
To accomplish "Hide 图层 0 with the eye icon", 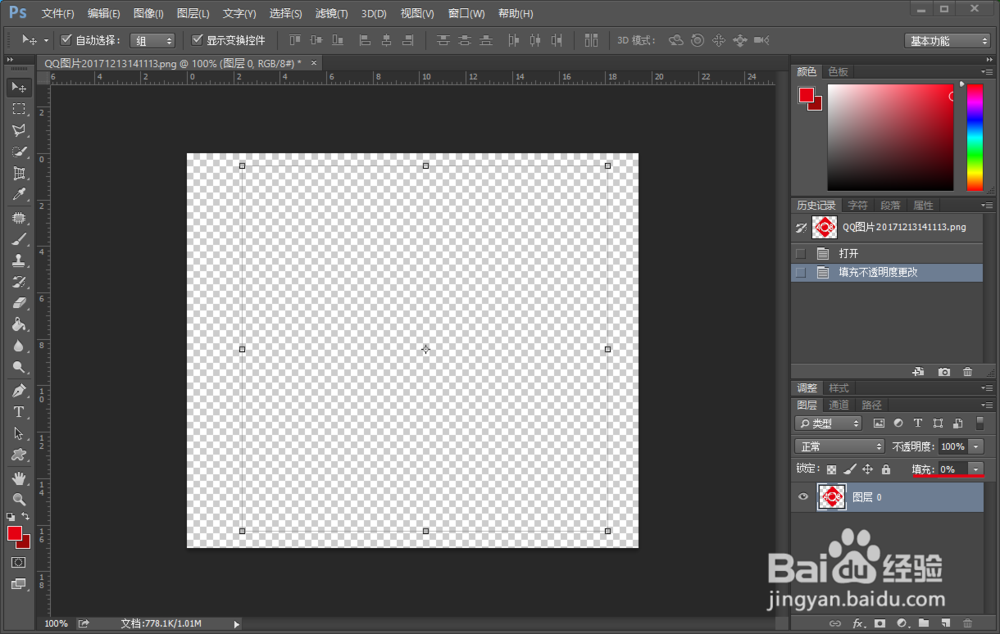I will (x=803, y=497).
